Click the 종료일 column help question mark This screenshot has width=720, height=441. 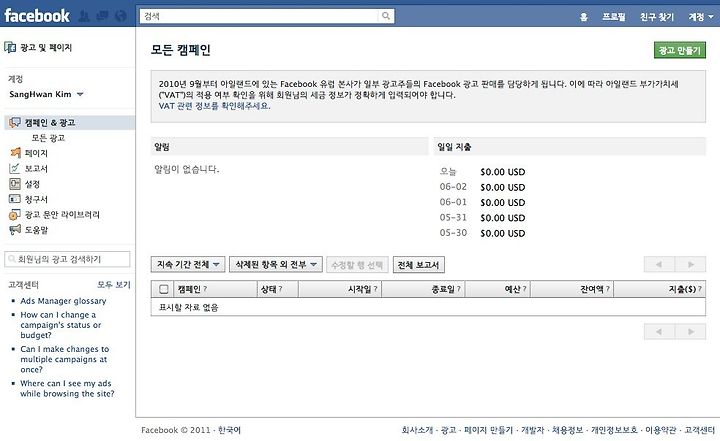click(458, 289)
